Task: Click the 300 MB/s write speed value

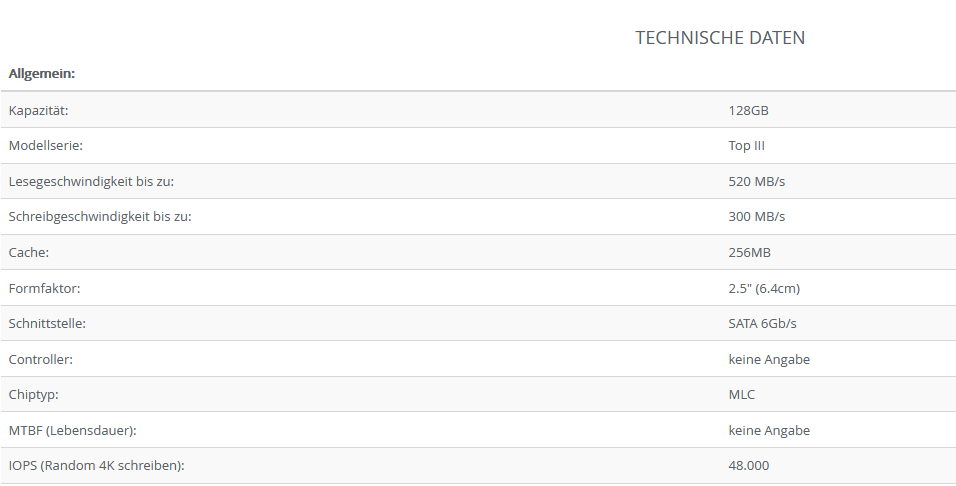Action: tap(757, 217)
